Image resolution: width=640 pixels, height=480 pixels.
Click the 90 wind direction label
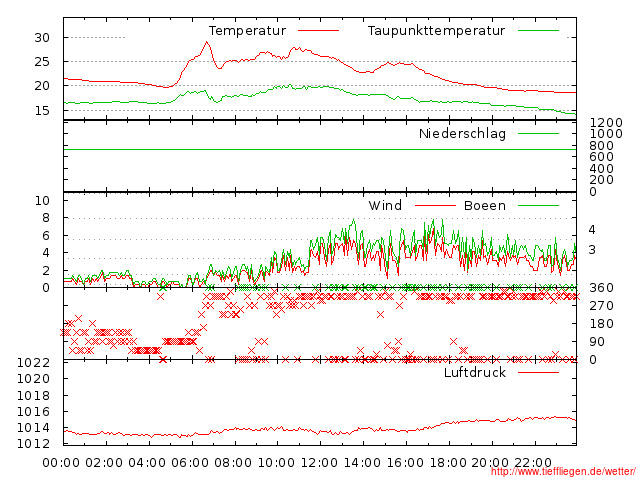[x=597, y=342]
